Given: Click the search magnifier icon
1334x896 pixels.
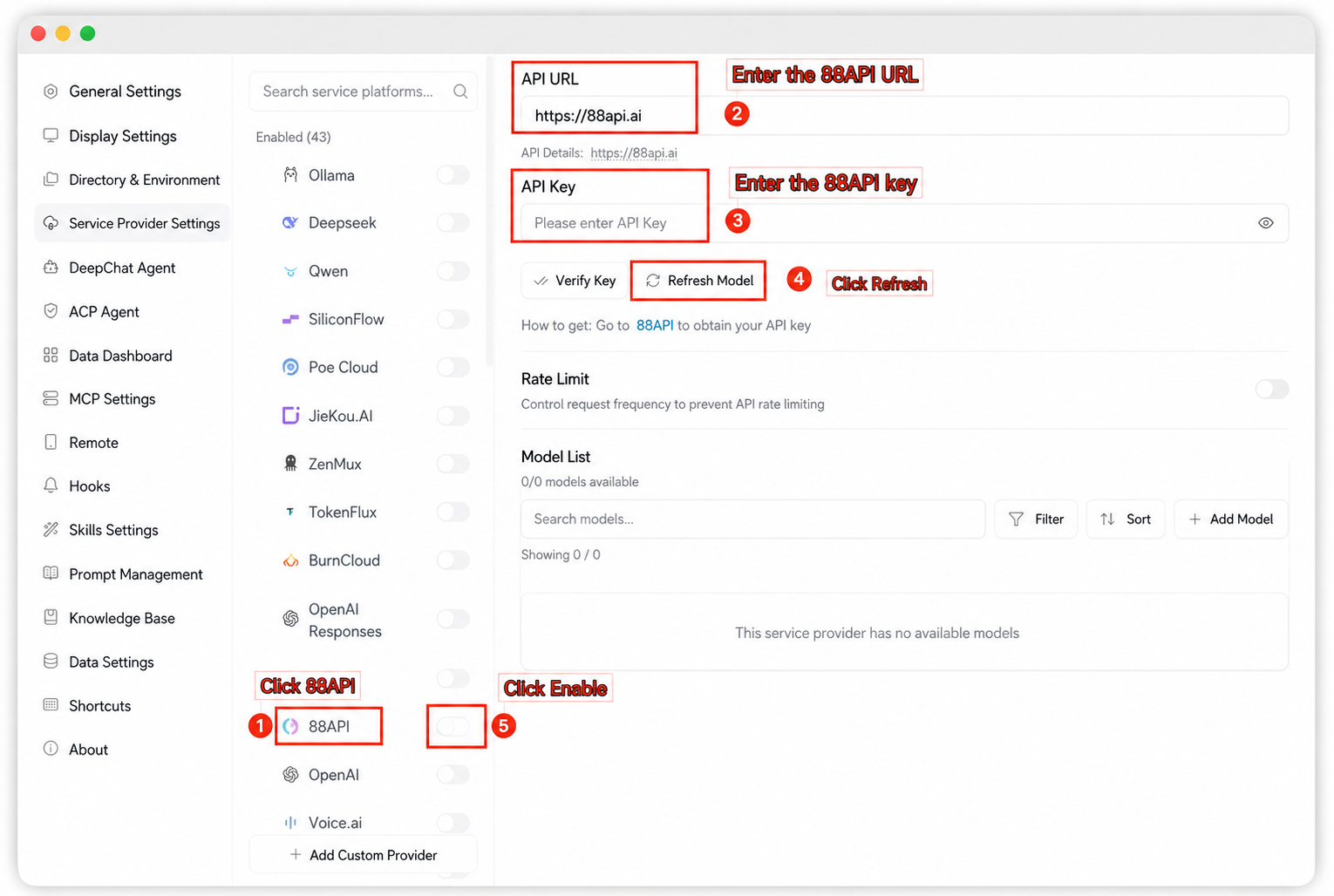Looking at the screenshot, I should tap(460, 92).
